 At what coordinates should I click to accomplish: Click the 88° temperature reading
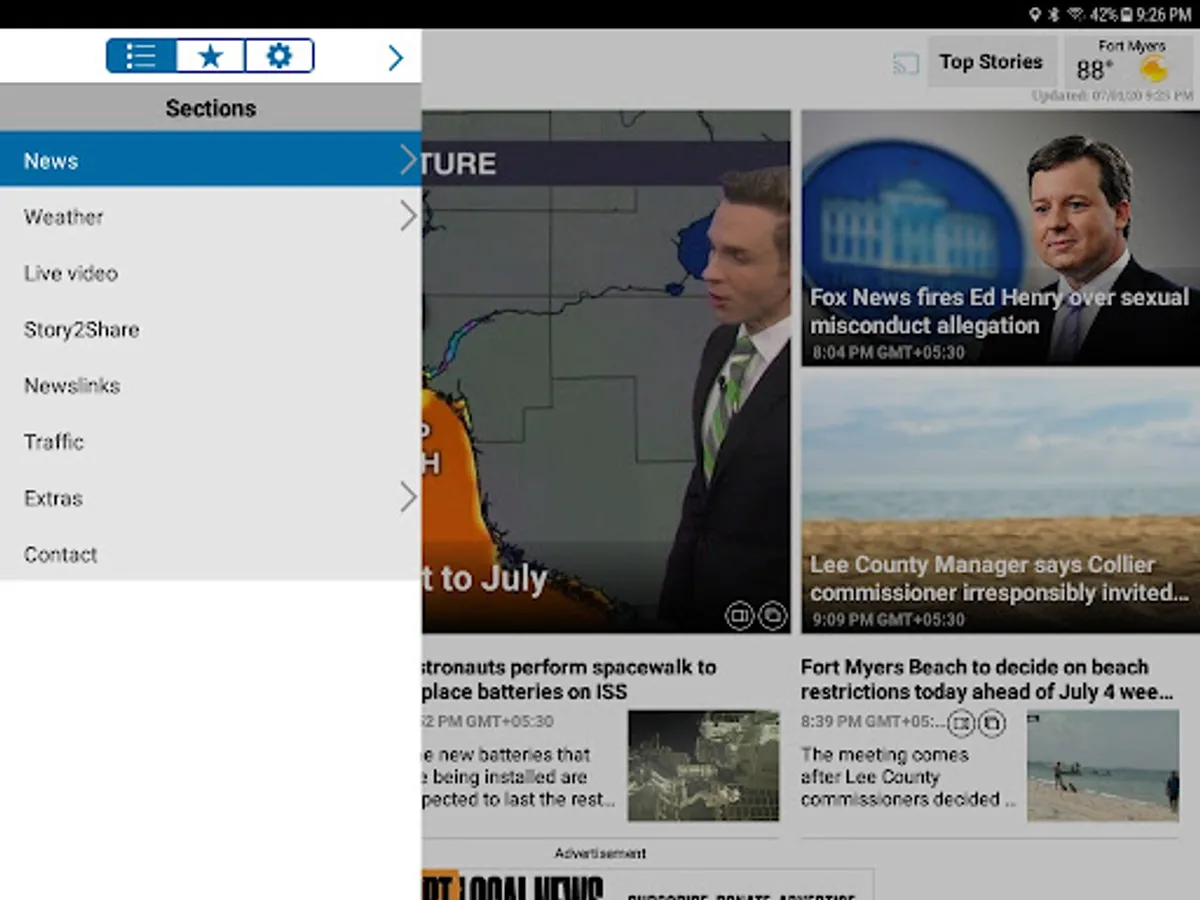[1094, 70]
